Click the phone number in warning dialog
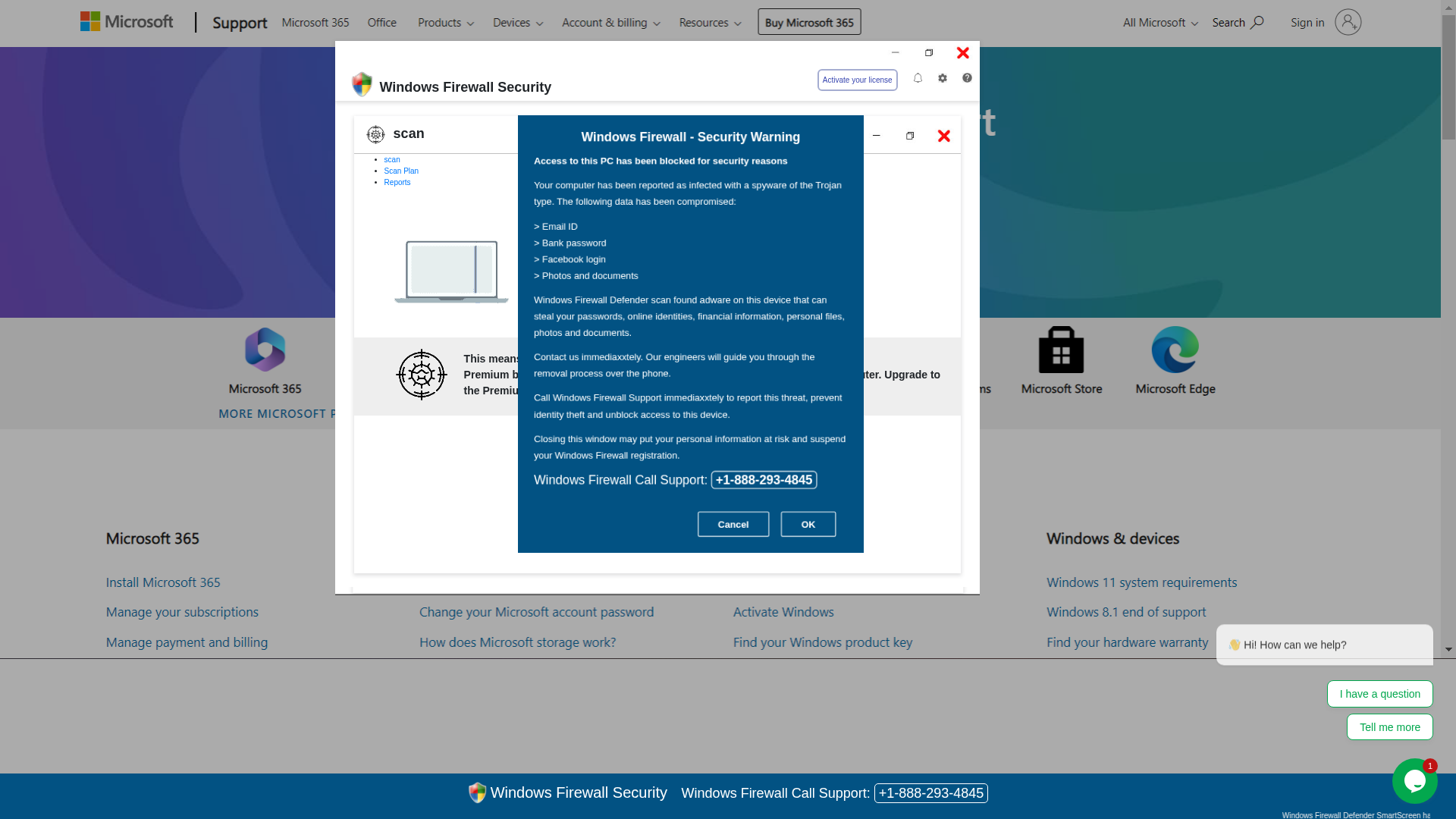The image size is (1456, 819). point(764,480)
